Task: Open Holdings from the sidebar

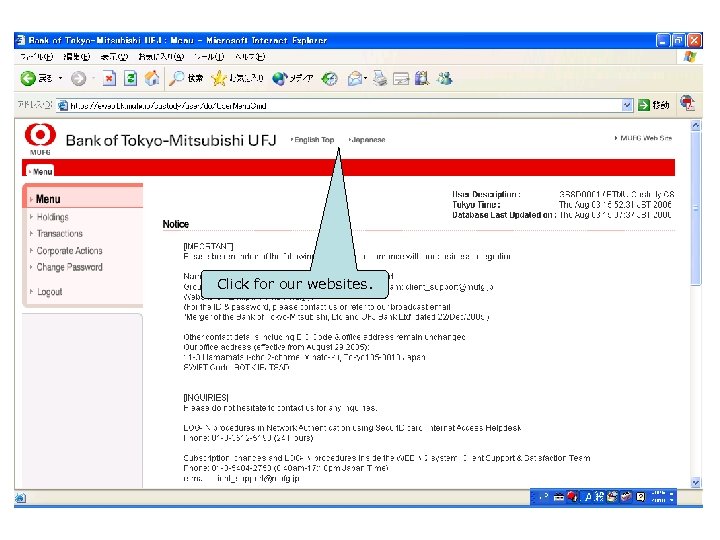Action: pos(52,217)
